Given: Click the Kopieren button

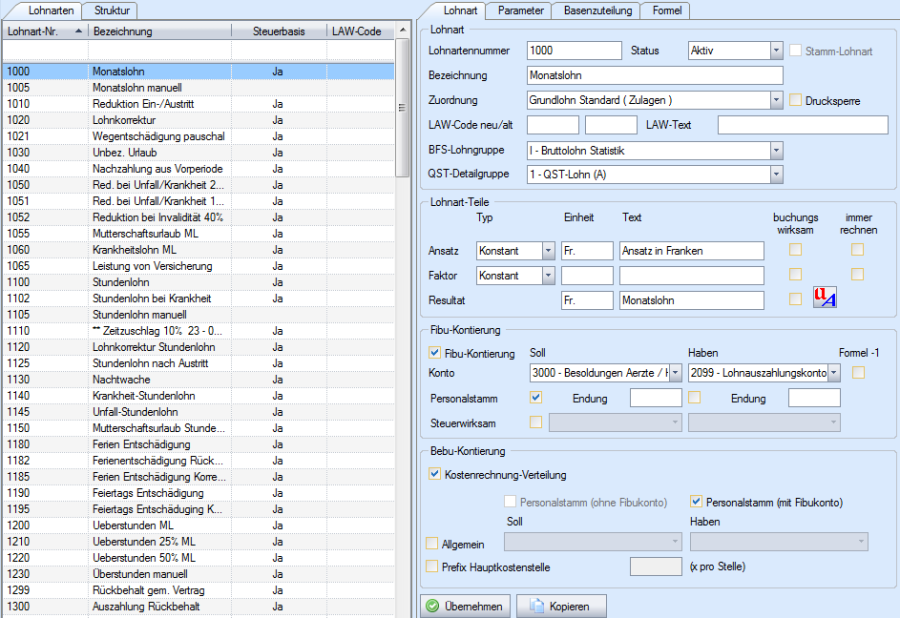Looking at the screenshot, I should coord(561,606).
